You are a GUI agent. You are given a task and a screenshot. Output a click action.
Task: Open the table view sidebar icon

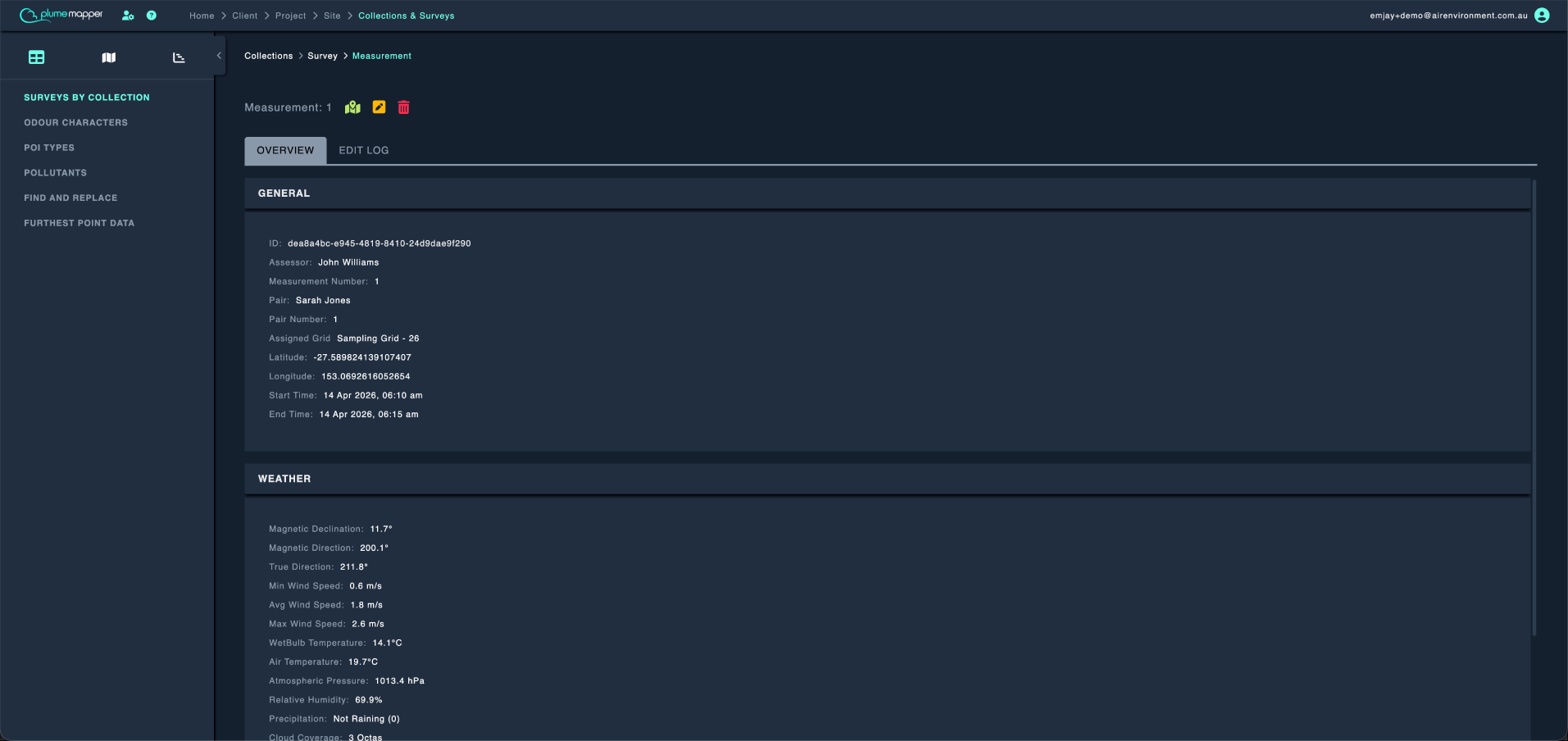point(37,57)
